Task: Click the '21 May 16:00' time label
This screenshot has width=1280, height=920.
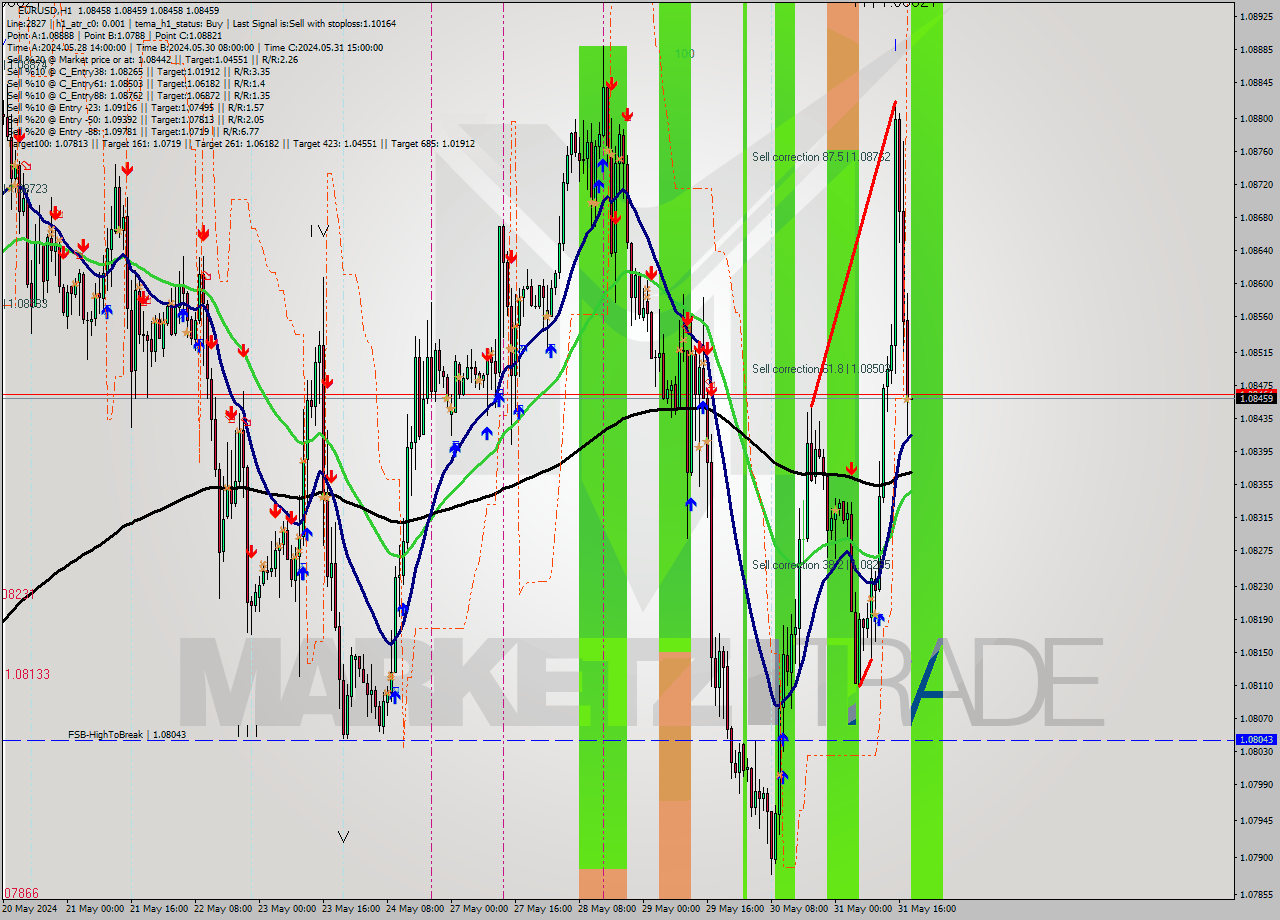Action: [159, 909]
